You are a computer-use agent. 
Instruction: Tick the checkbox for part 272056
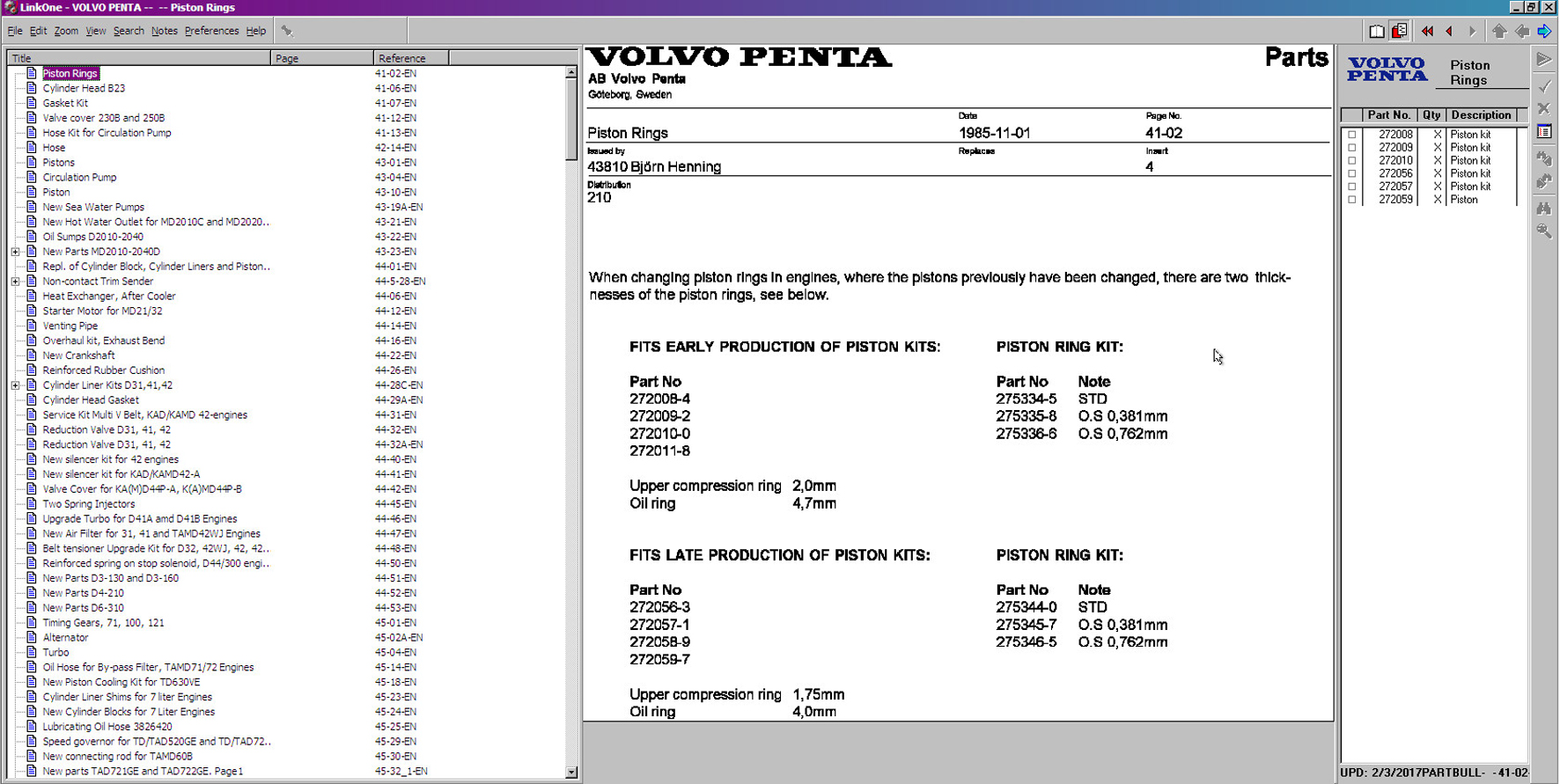click(x=1352, y=173)
